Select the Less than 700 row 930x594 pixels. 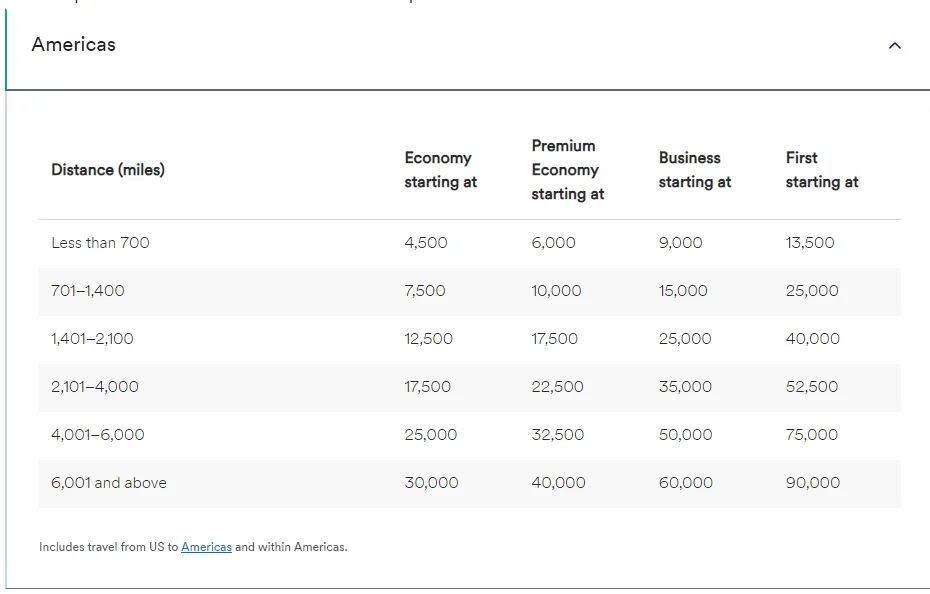pyautogui.click(x=100, y=243)
